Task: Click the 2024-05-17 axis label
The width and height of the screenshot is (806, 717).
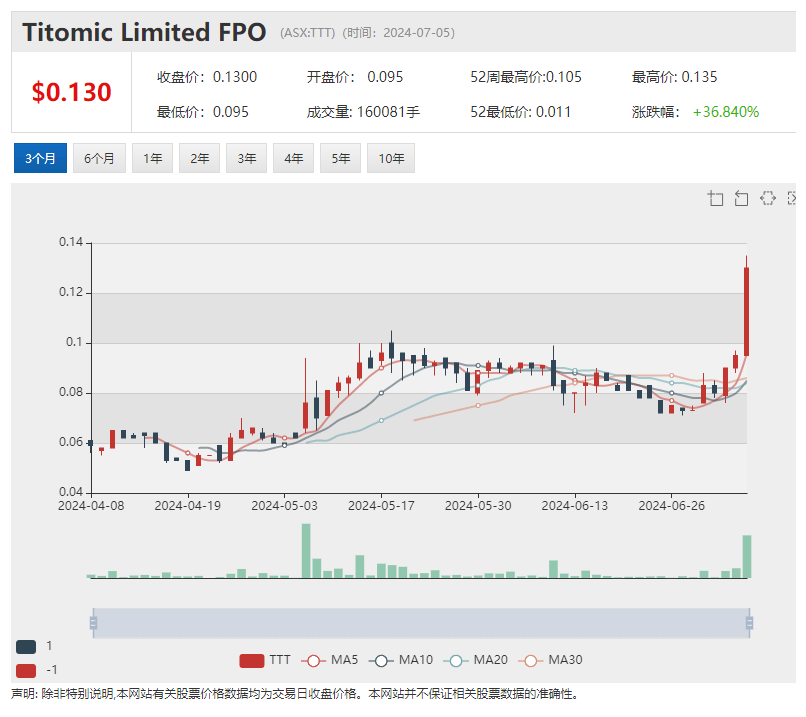Action: tap(381, 506)
